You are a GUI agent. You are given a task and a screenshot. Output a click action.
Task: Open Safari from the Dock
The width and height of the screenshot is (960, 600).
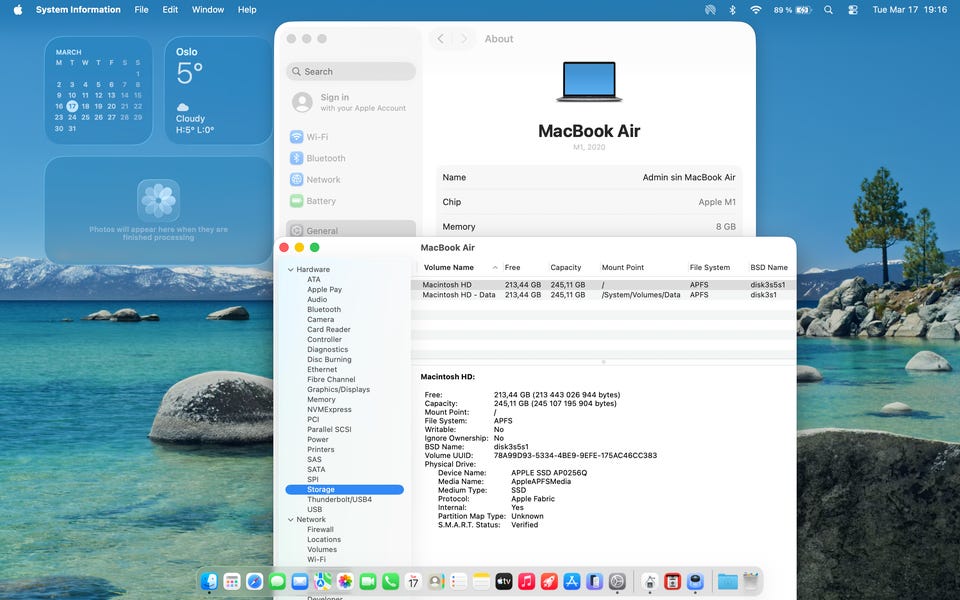coord(254,581)
